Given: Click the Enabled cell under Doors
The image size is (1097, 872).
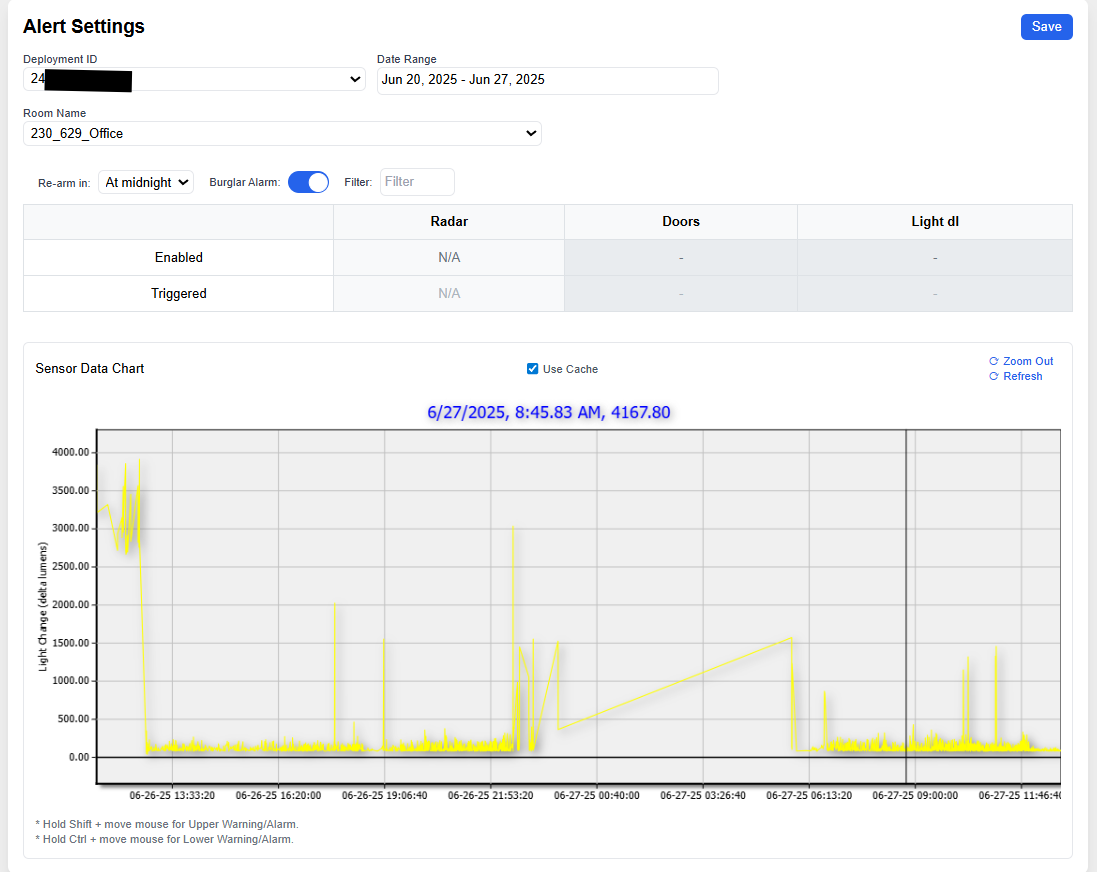Looking at the screenshot, I should 680,258.
